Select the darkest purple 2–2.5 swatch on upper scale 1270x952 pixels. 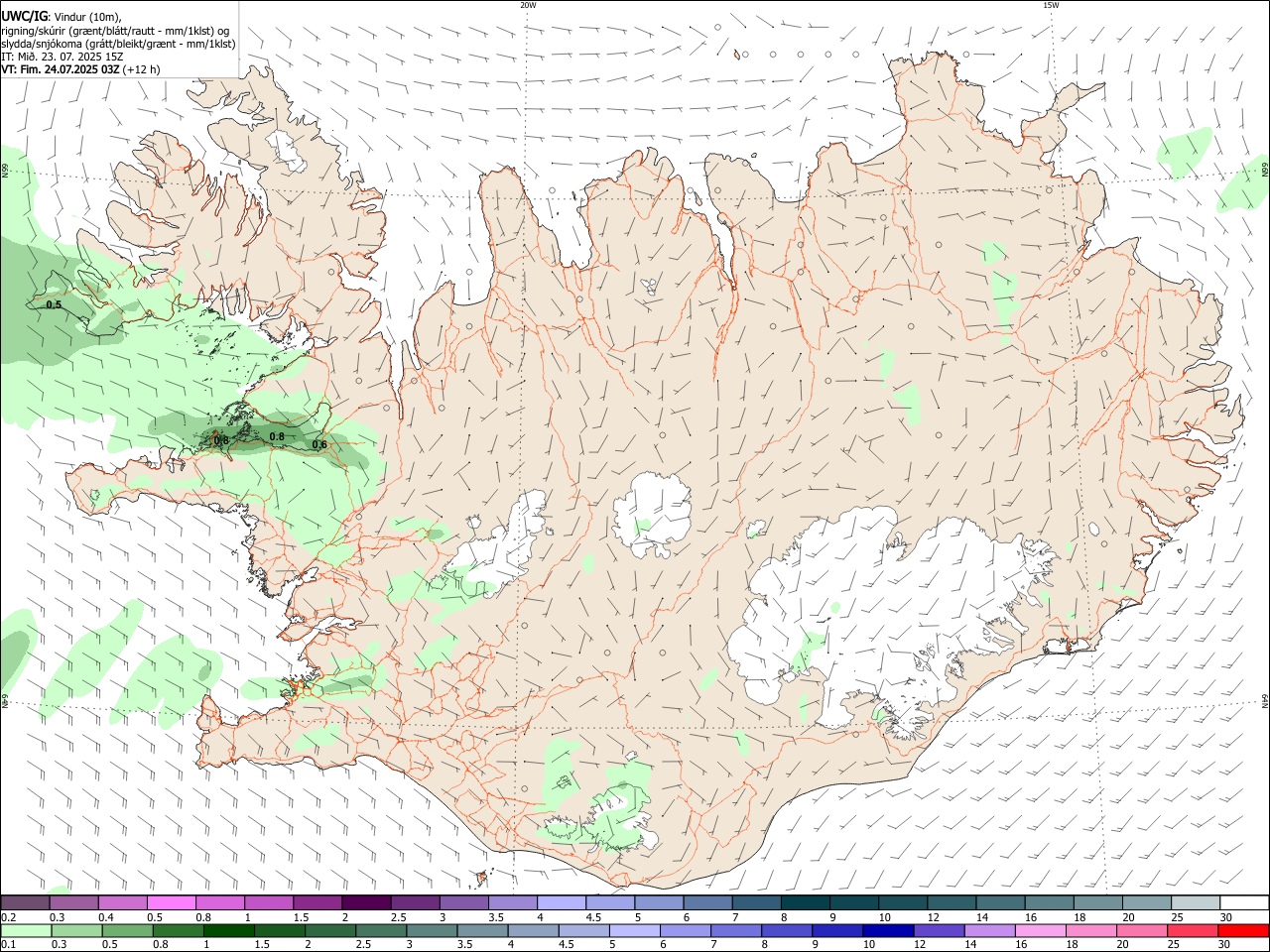[366, 903]
